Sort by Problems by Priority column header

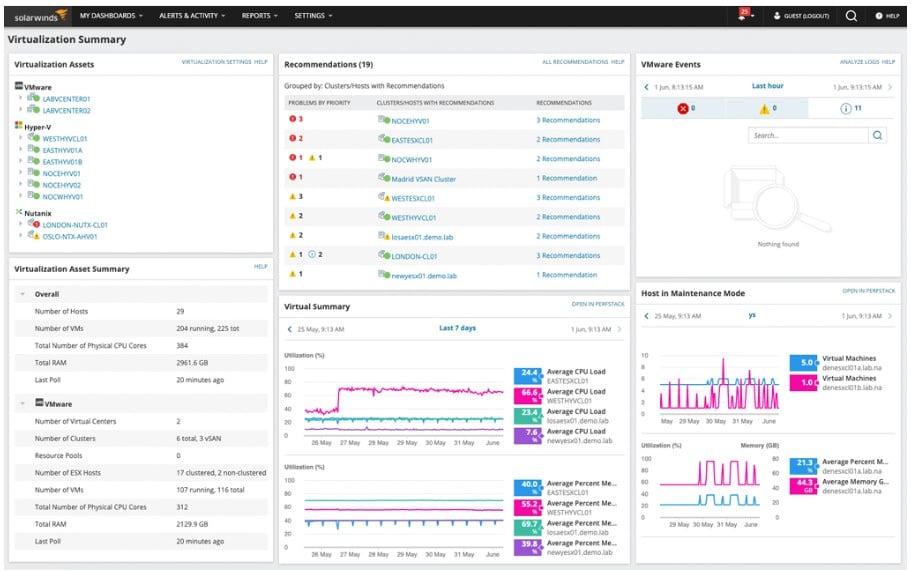(319, 103)
